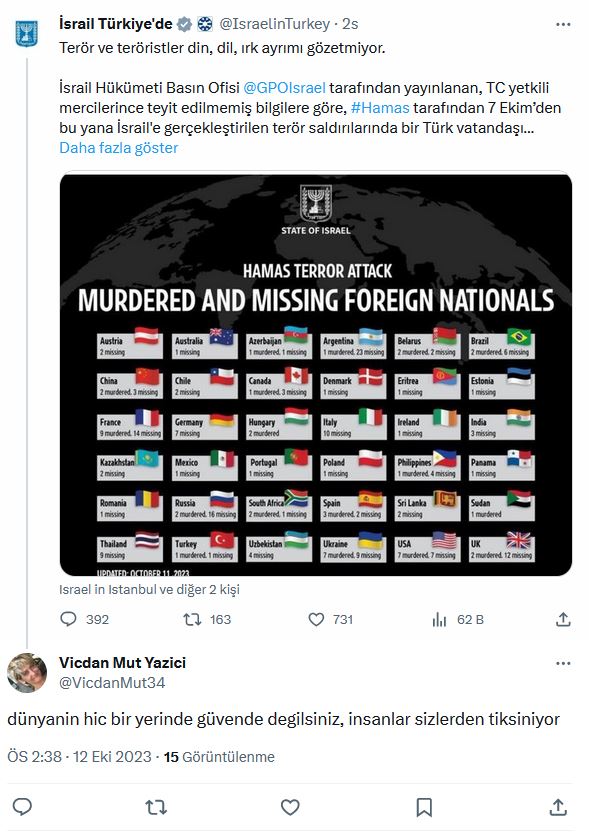Open Vicdan Mut Yazici's profile picture
Viewport: 589px width, 835px height.
(x=27, y=673)
